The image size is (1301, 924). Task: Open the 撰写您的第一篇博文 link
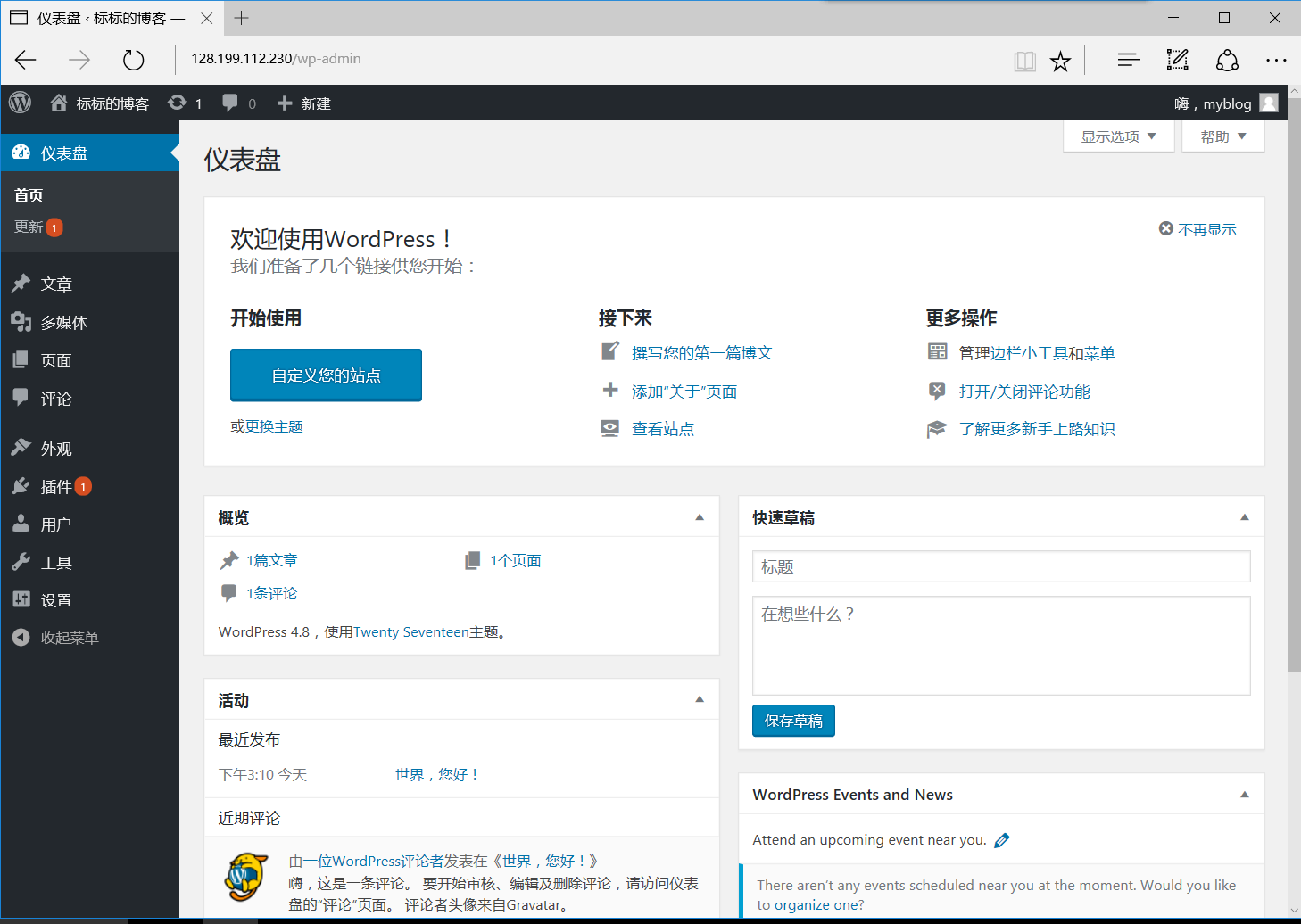pos(702,353)
